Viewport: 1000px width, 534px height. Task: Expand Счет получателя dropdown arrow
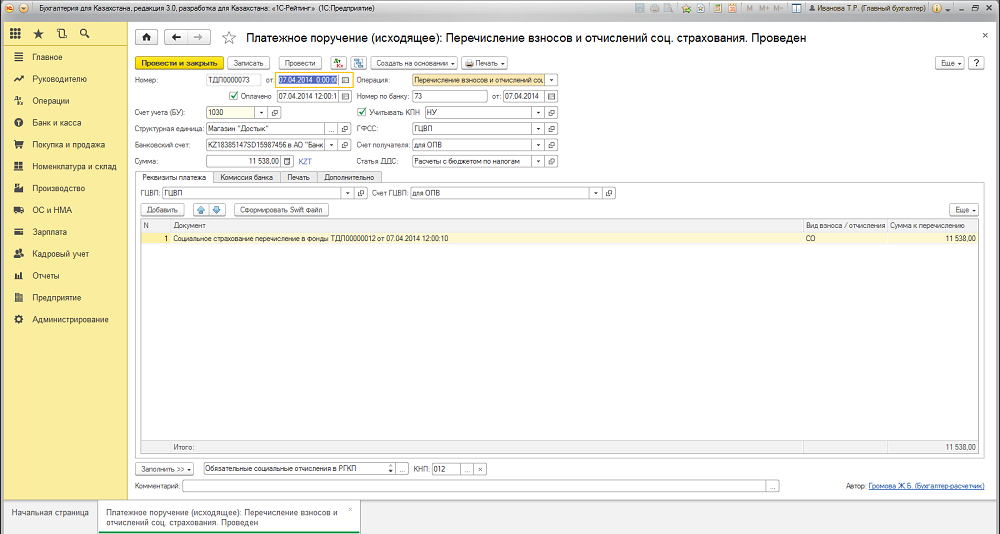(x=538, y=145)
